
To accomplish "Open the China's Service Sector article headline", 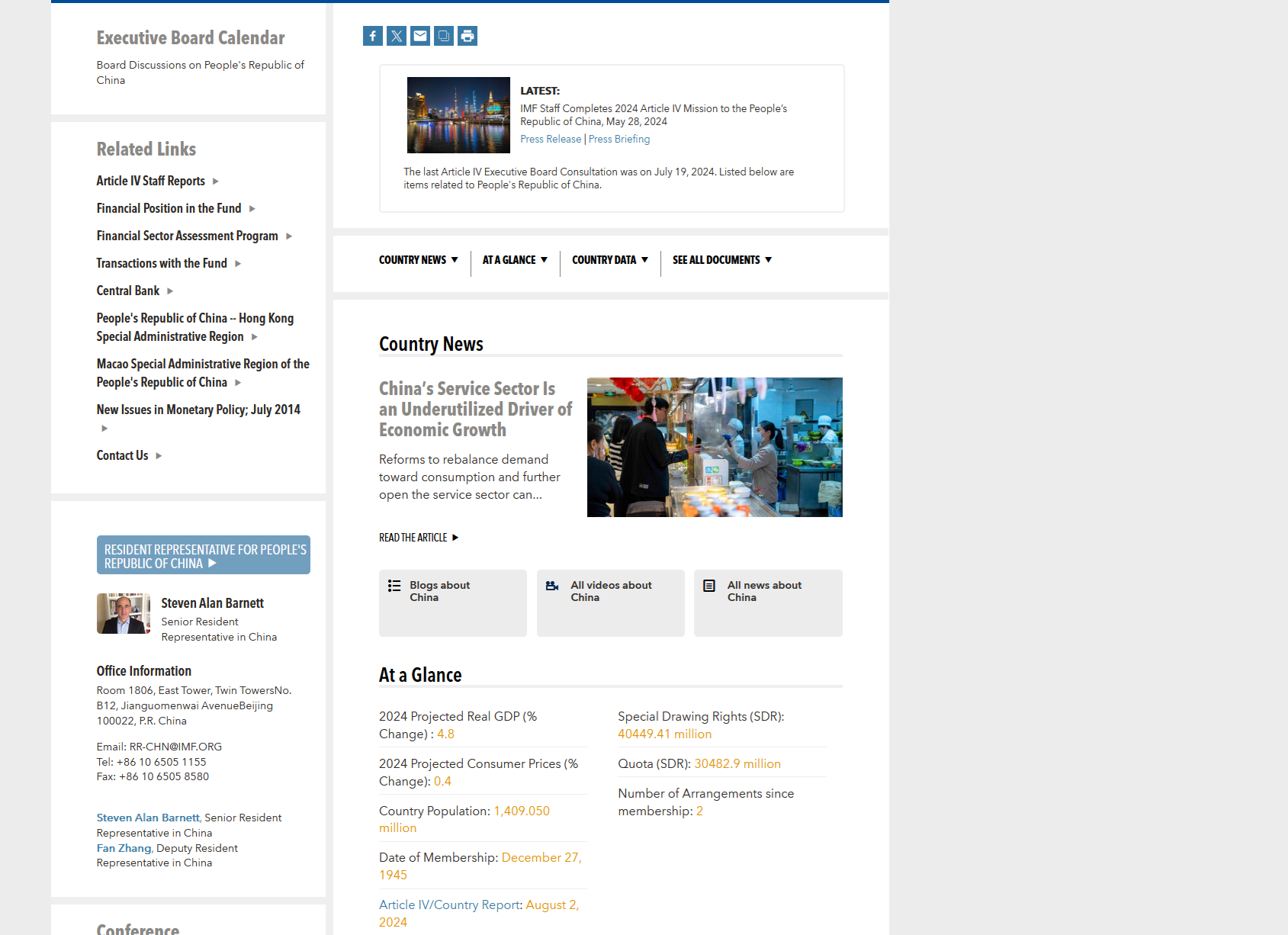I will click(x=475, y=410).
